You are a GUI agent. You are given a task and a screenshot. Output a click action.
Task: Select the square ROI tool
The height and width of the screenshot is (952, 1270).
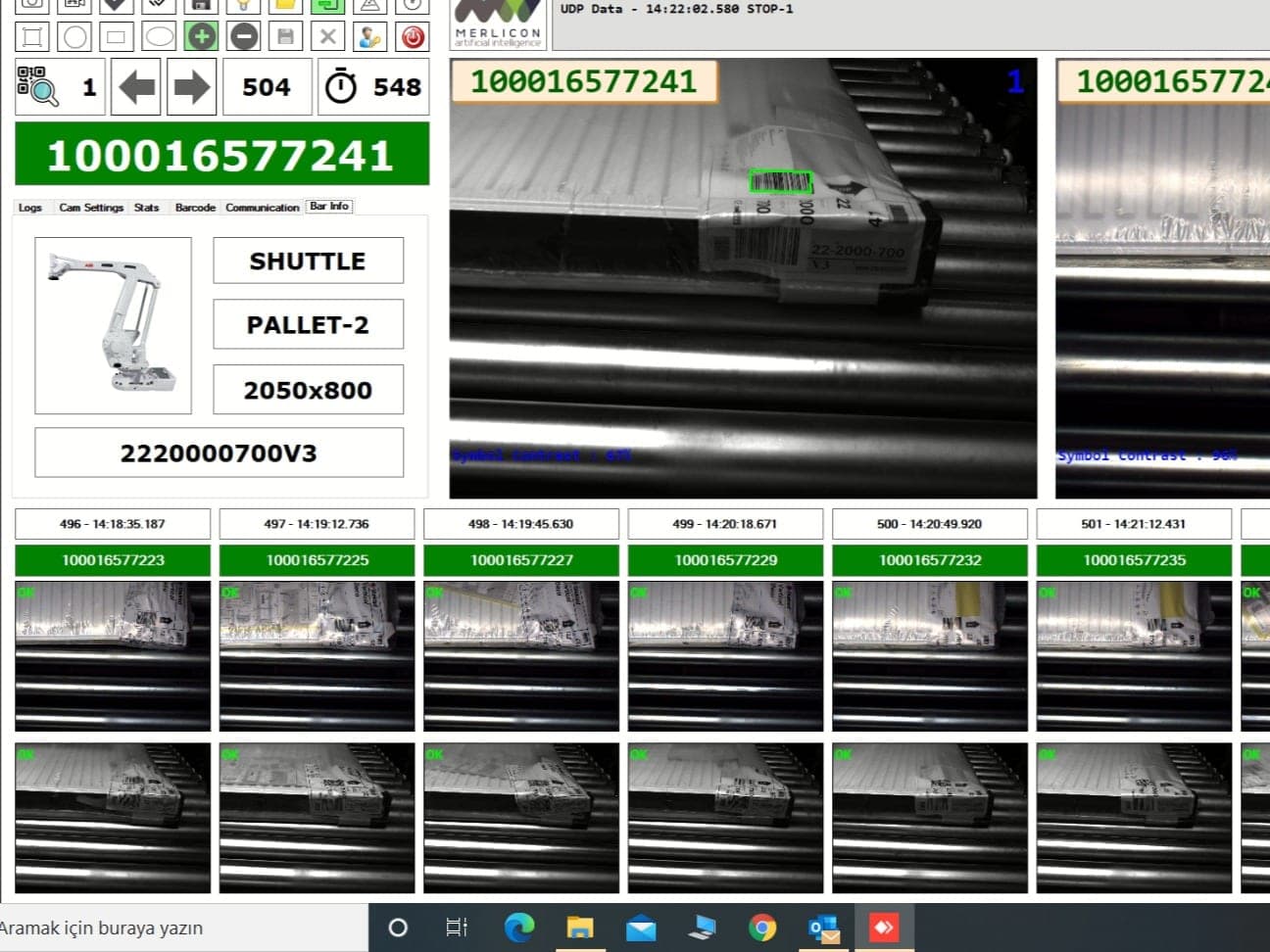click(32, 37)
